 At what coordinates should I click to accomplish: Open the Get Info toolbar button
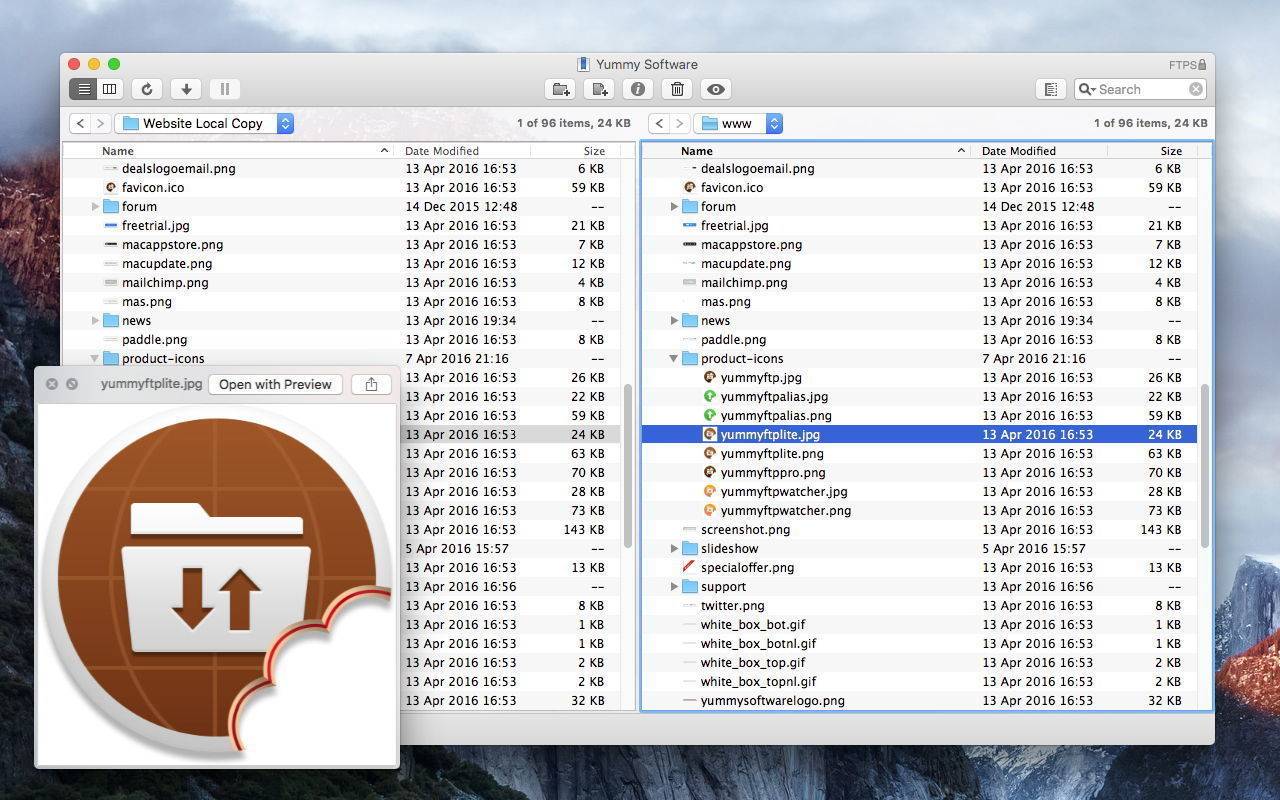coord(638,89)
